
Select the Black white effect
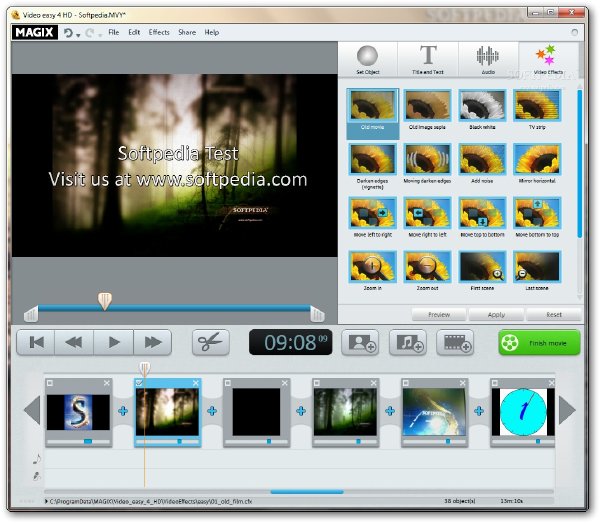(x=482, y=110)
